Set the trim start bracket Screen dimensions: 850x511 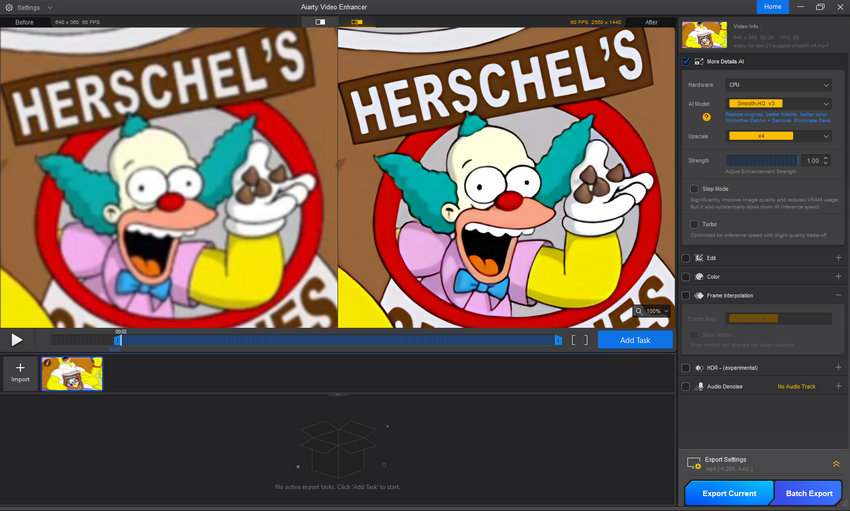pos(574,340)
